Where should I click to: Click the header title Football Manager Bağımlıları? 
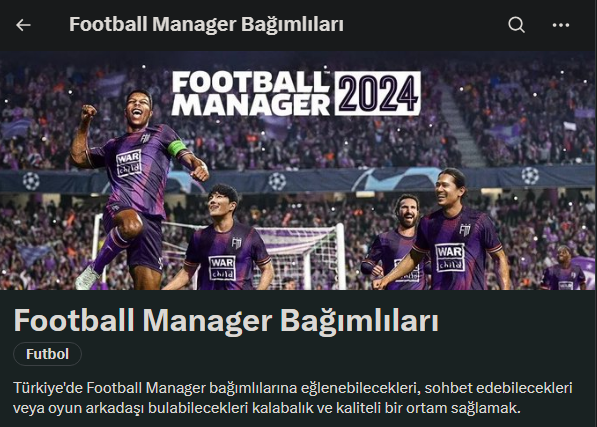pos(206,24)
